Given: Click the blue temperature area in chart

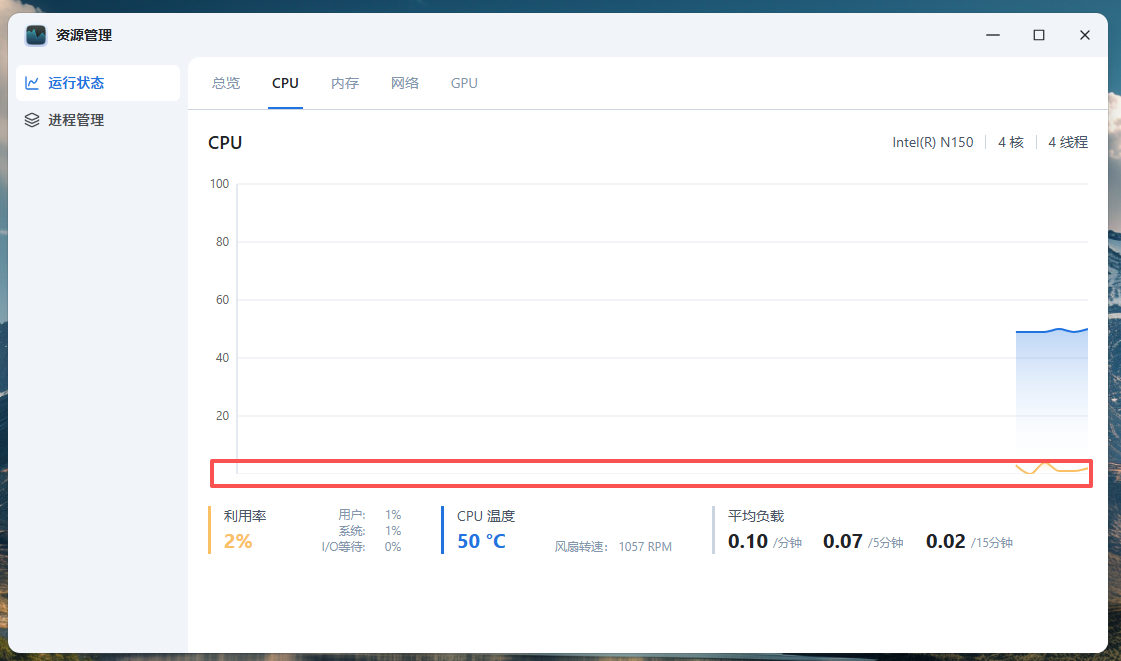Looking at the screenshot, I should [1050, 390].
